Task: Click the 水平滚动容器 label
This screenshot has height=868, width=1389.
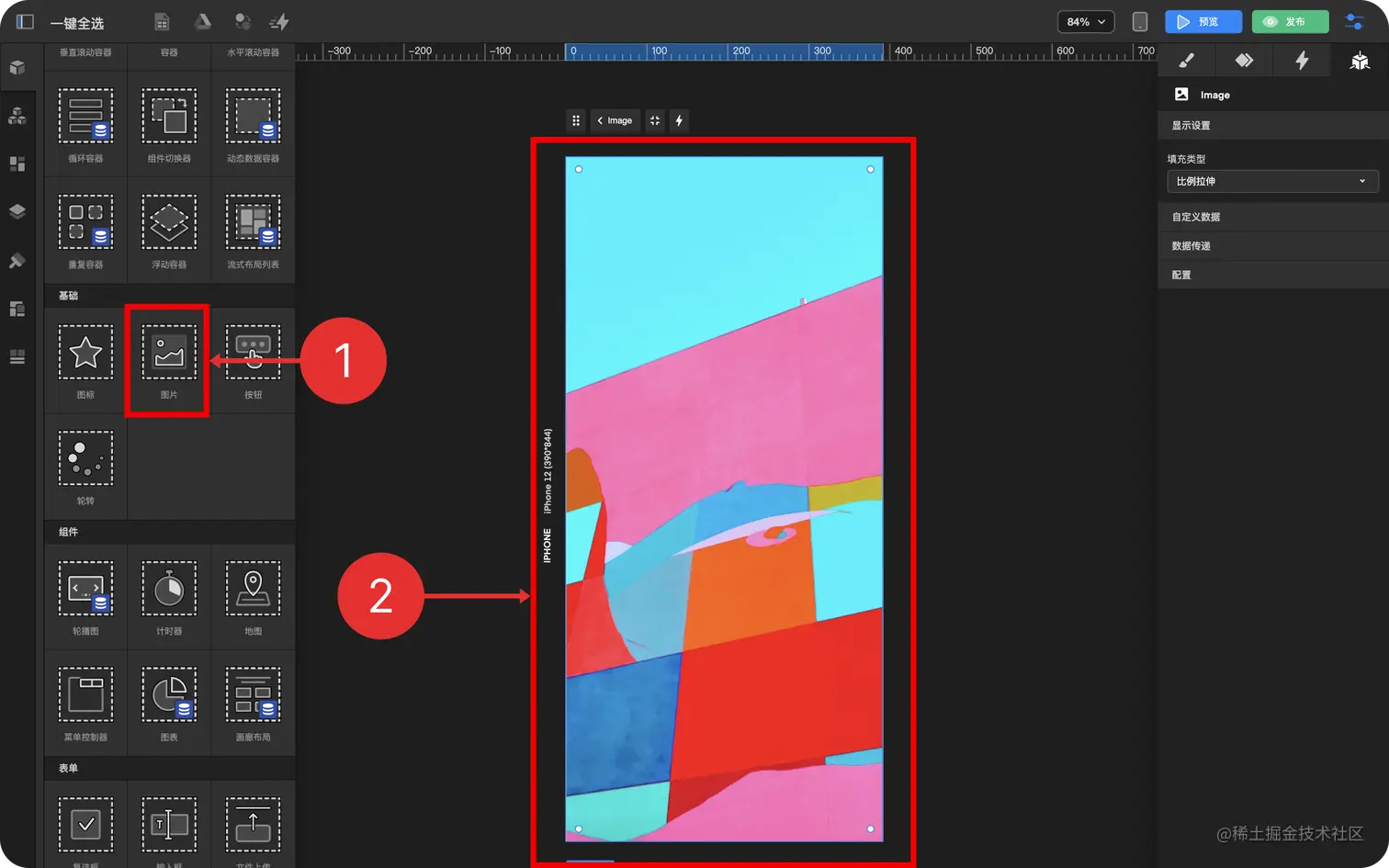Action: (253, 52)
